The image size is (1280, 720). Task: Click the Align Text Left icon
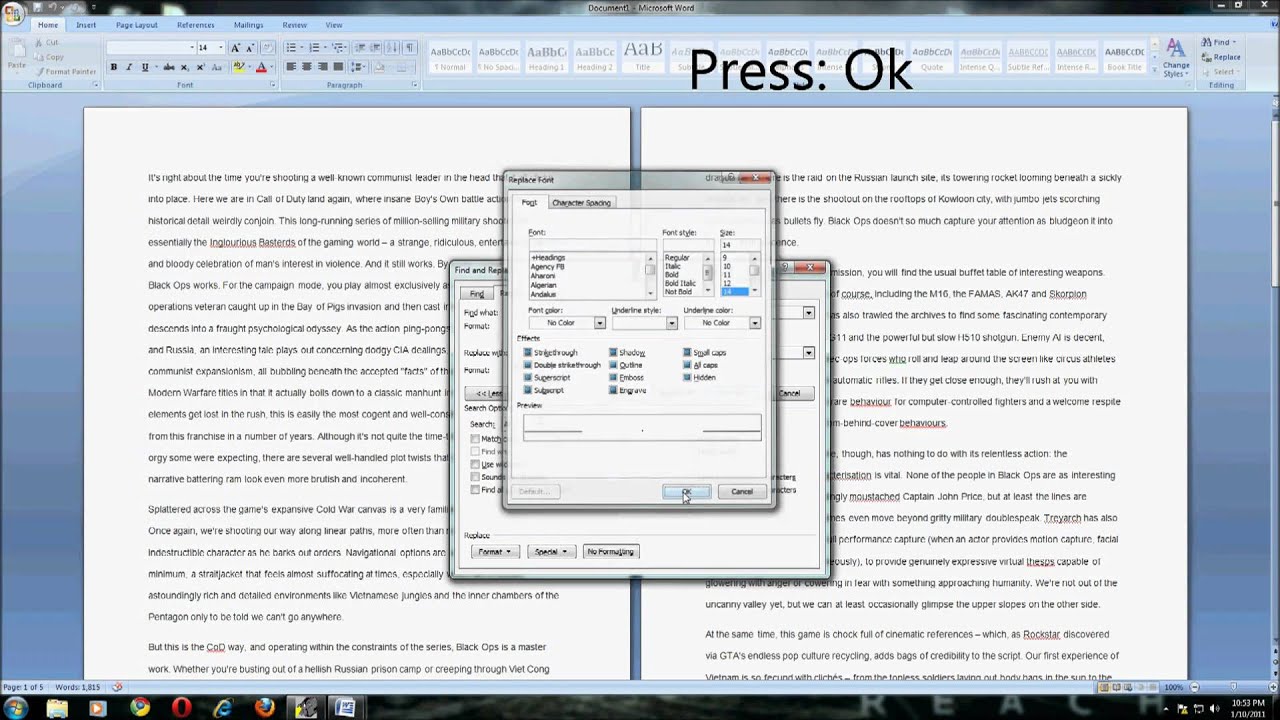point(291,67)
